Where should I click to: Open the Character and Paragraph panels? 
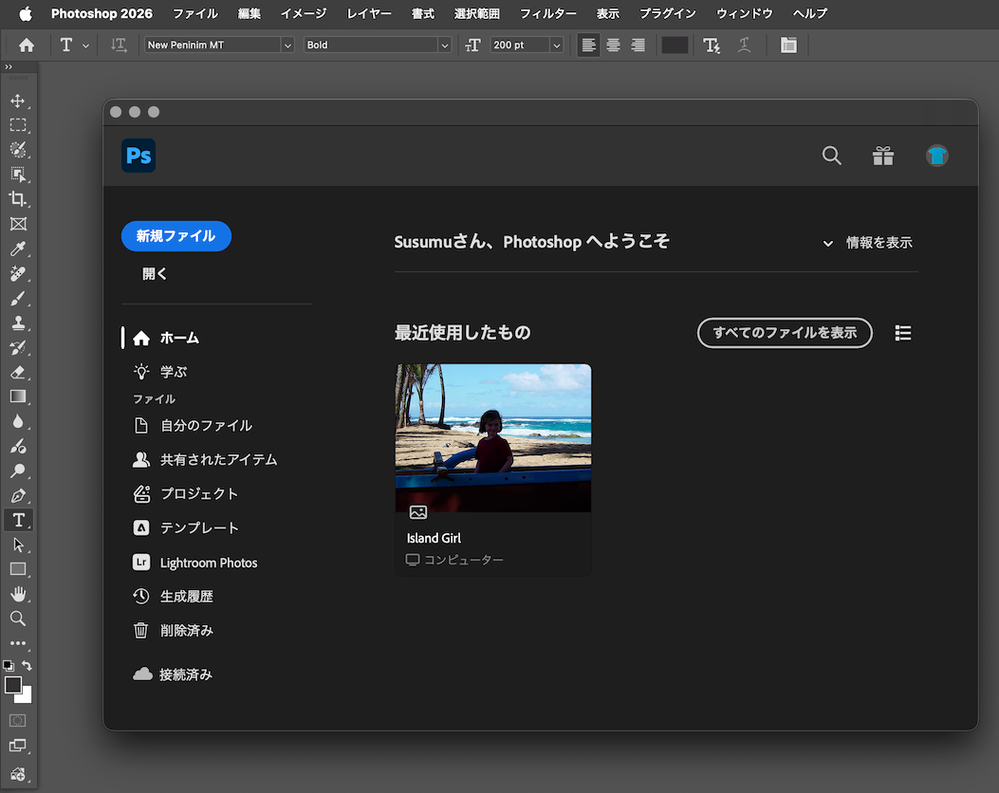[788, 45]
